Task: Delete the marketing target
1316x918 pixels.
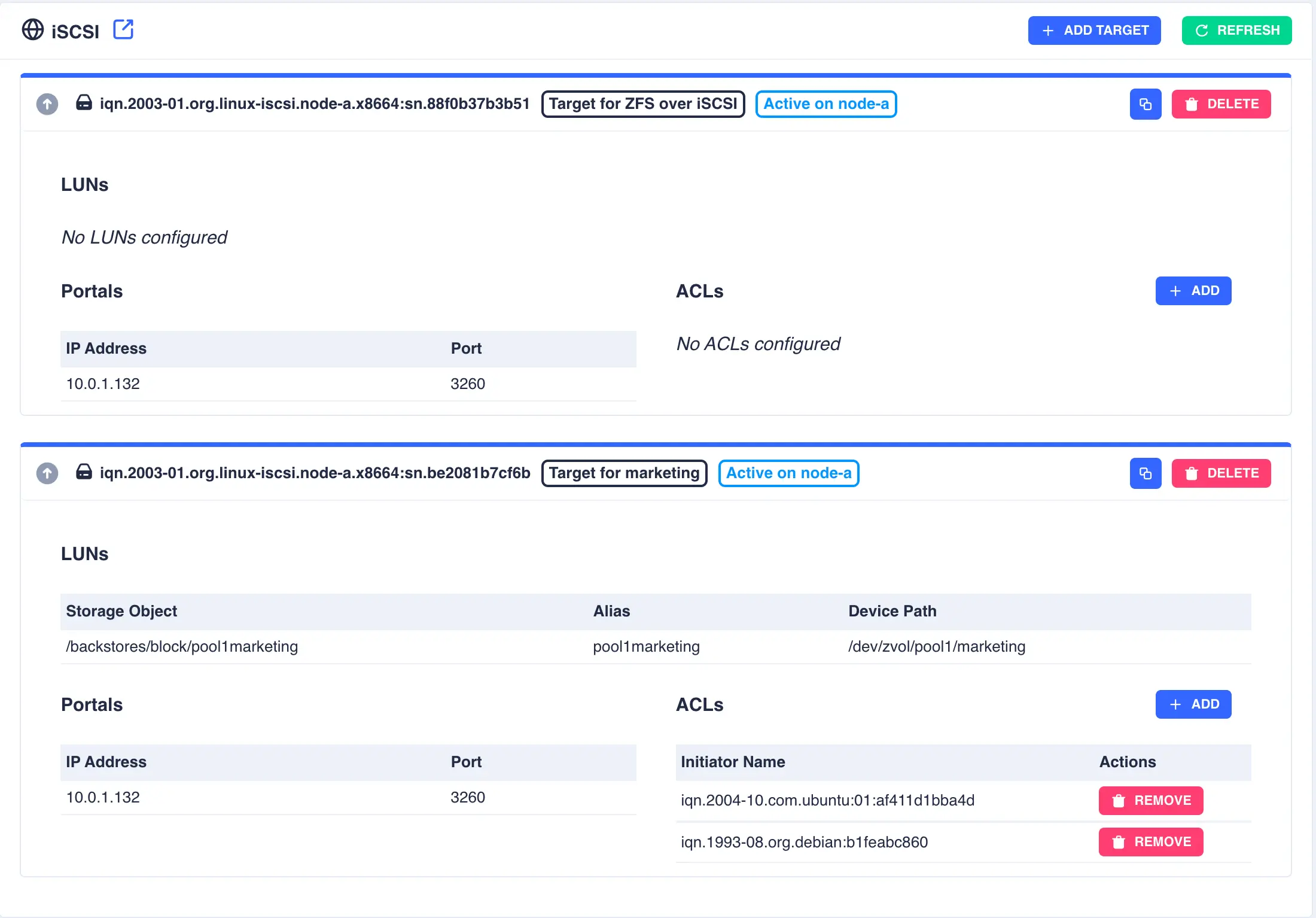Action: [x=1221, y=473]
